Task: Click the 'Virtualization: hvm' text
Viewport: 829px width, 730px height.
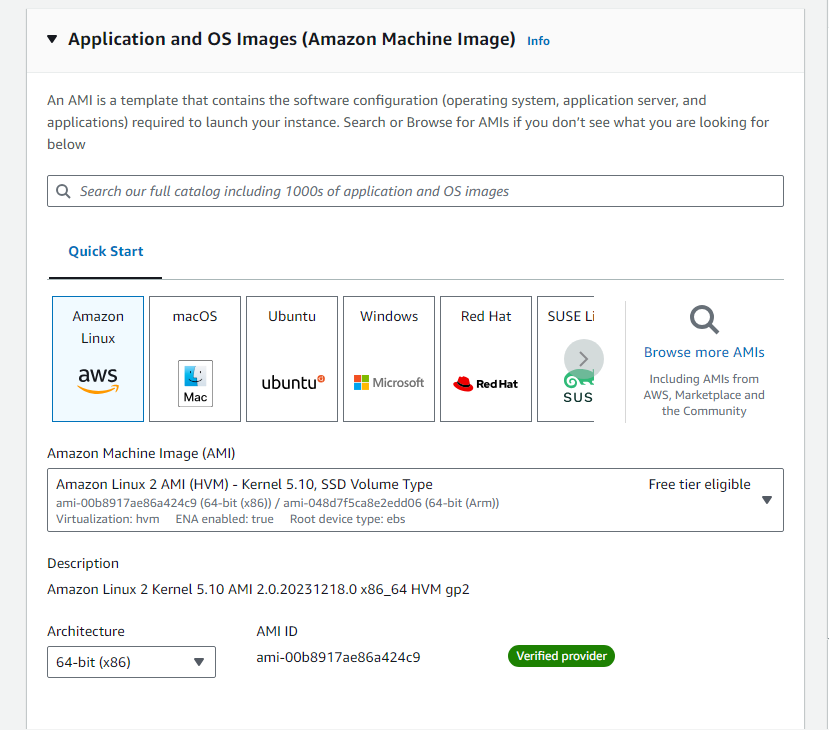Action: click(108, 519)
